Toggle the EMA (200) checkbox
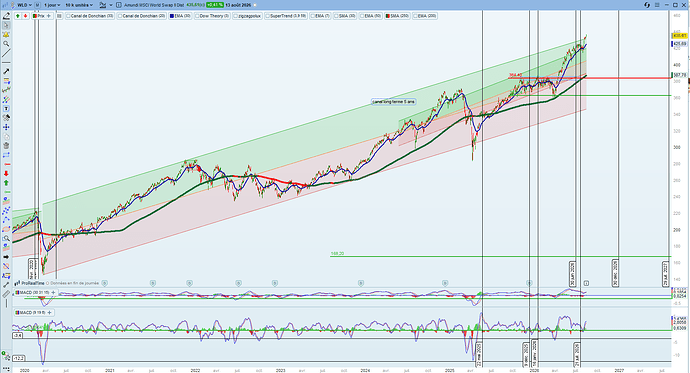The image size is (690, 373). point(415,16)
